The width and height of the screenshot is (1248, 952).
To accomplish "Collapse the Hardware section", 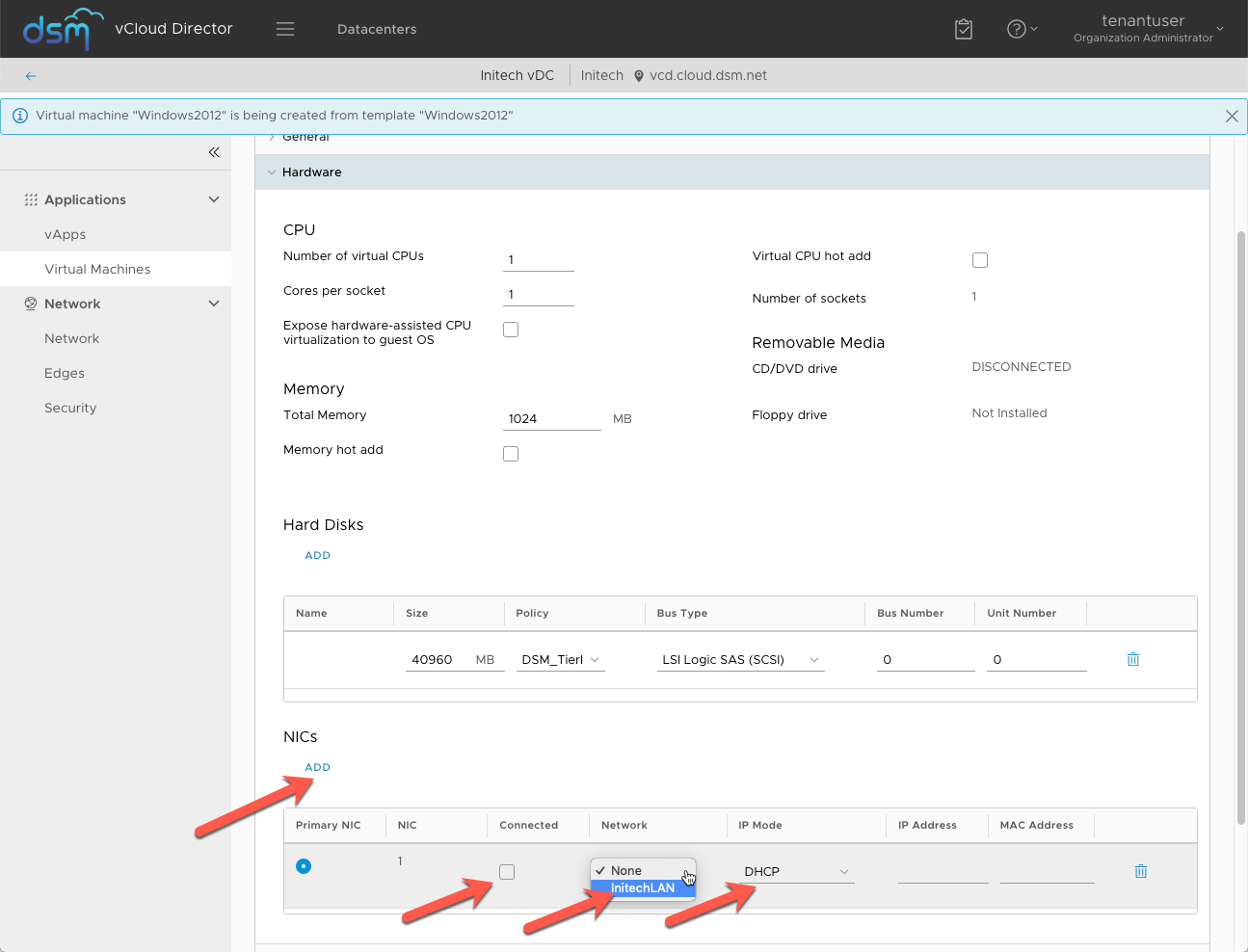I will pos(272,172).
